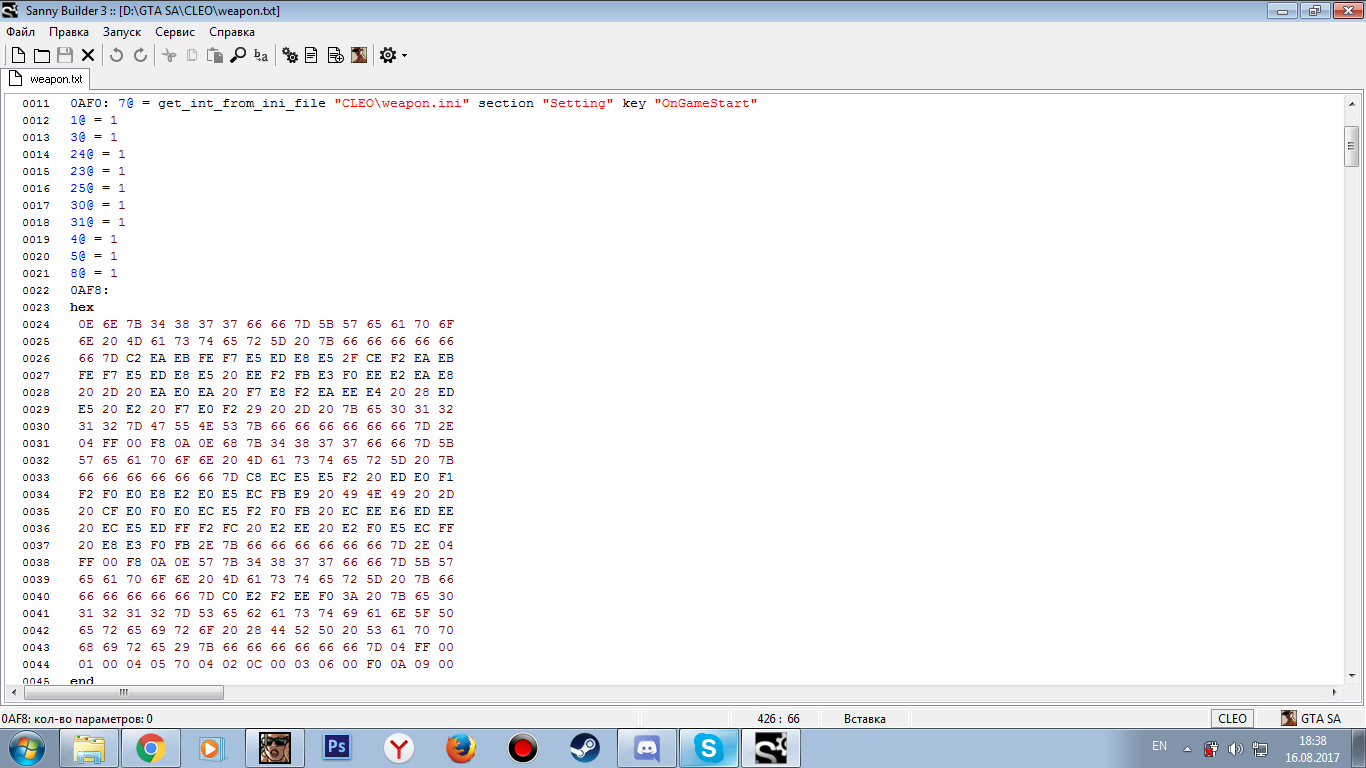Open the Сервис menu

coord(175,32)
